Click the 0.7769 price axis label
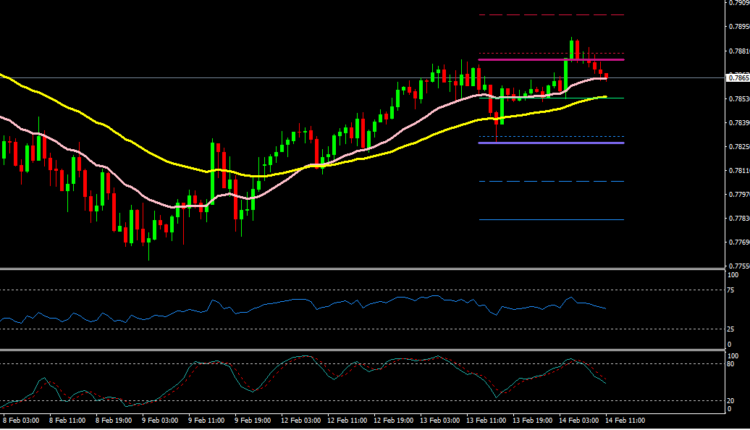750x430 pixels. [736, 242]
